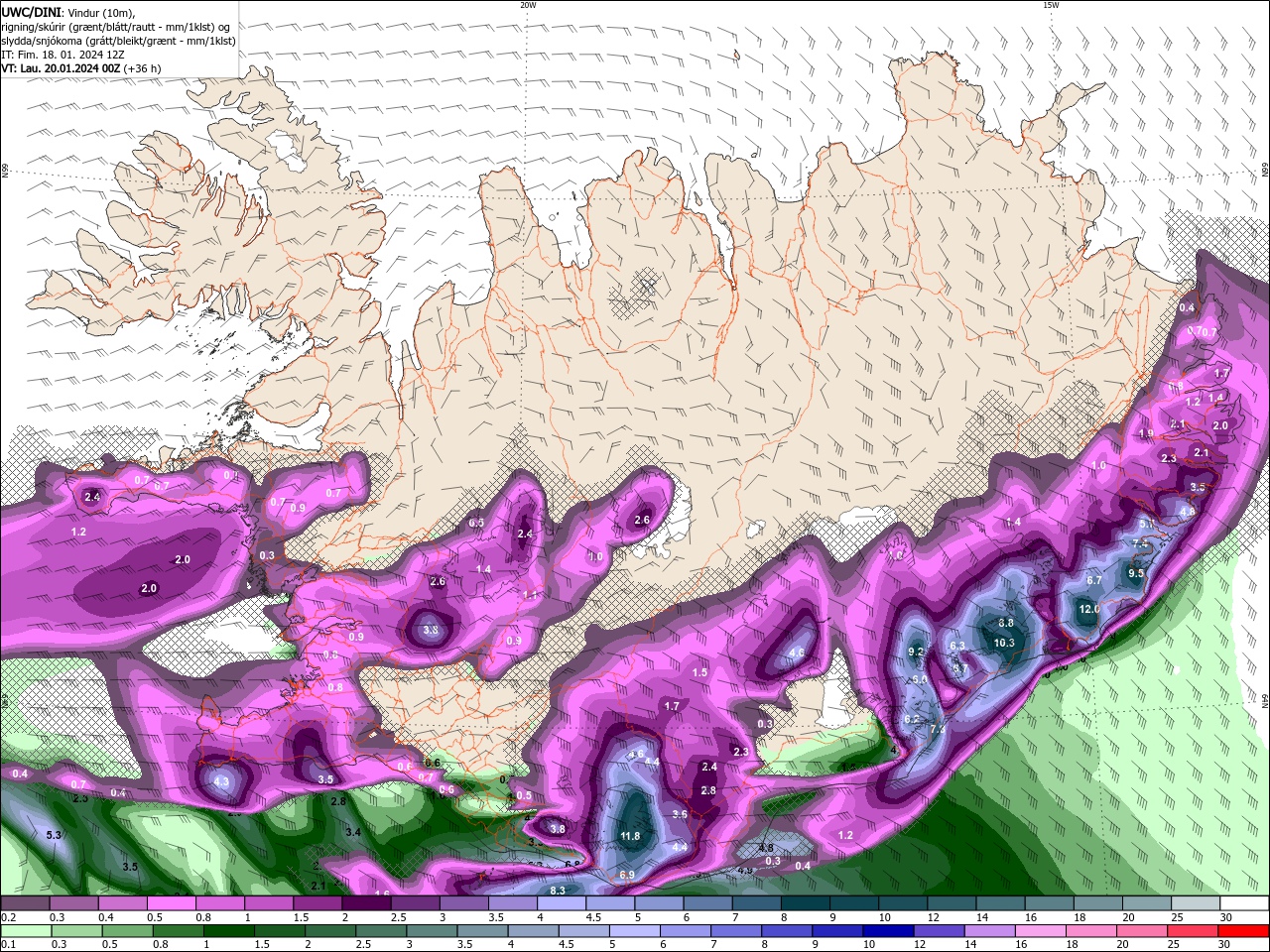Click the 6.9 value below 11.8
1270x952 pixels.
[x=627, y=875]
